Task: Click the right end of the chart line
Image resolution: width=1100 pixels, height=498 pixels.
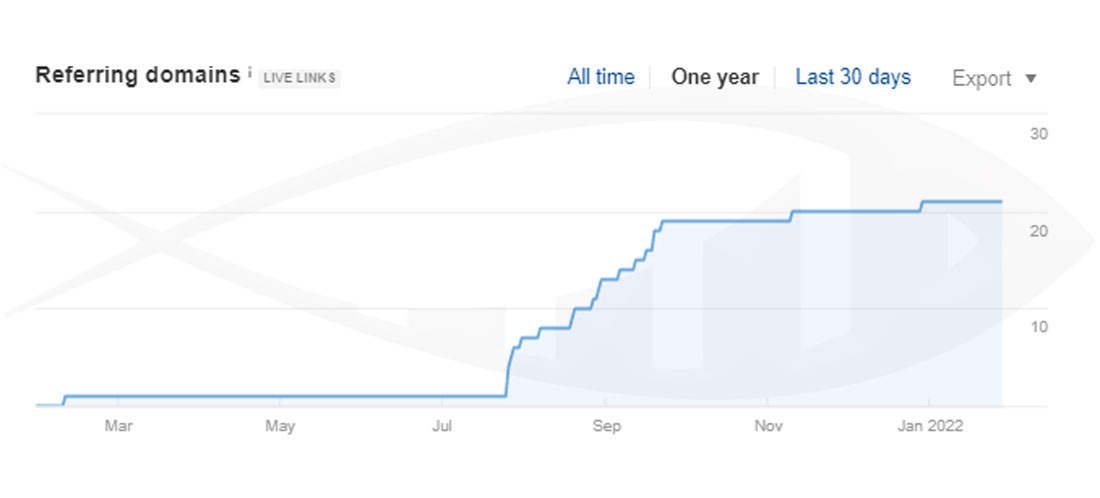Action: (x=1000, y=202)
